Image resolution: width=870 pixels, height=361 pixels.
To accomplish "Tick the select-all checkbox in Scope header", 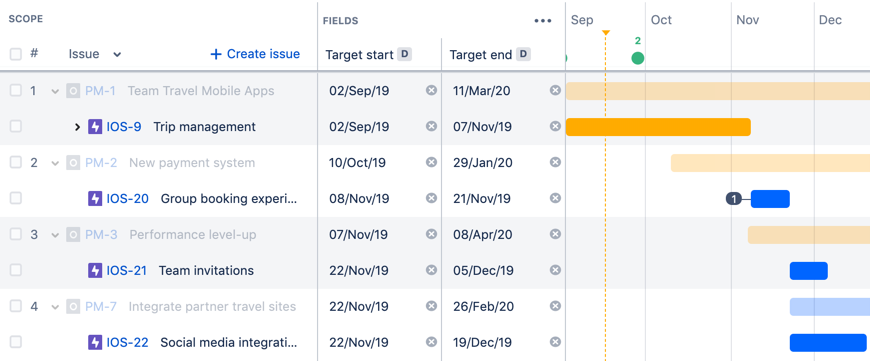I will click(16, 54).
